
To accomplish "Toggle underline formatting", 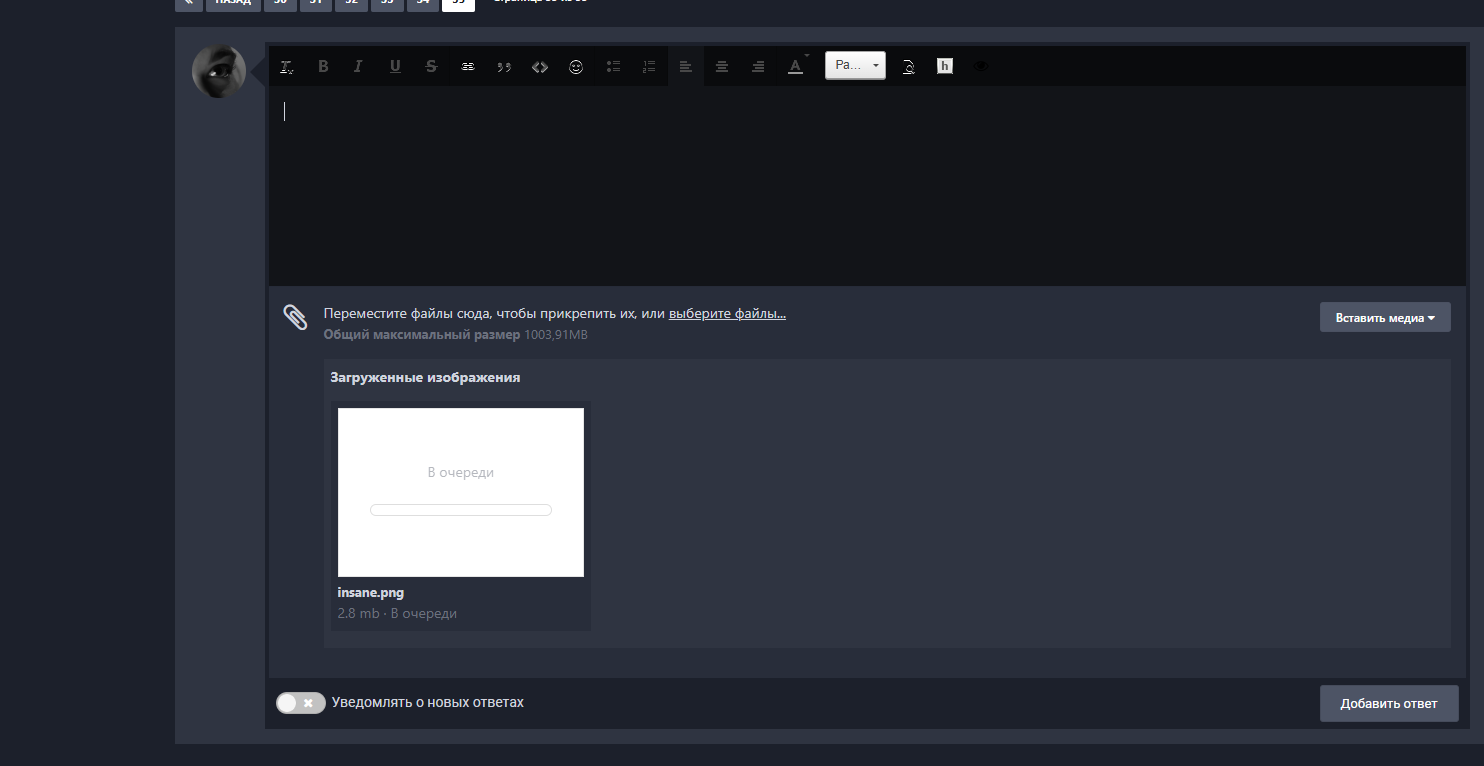I will tap(395, 65).
